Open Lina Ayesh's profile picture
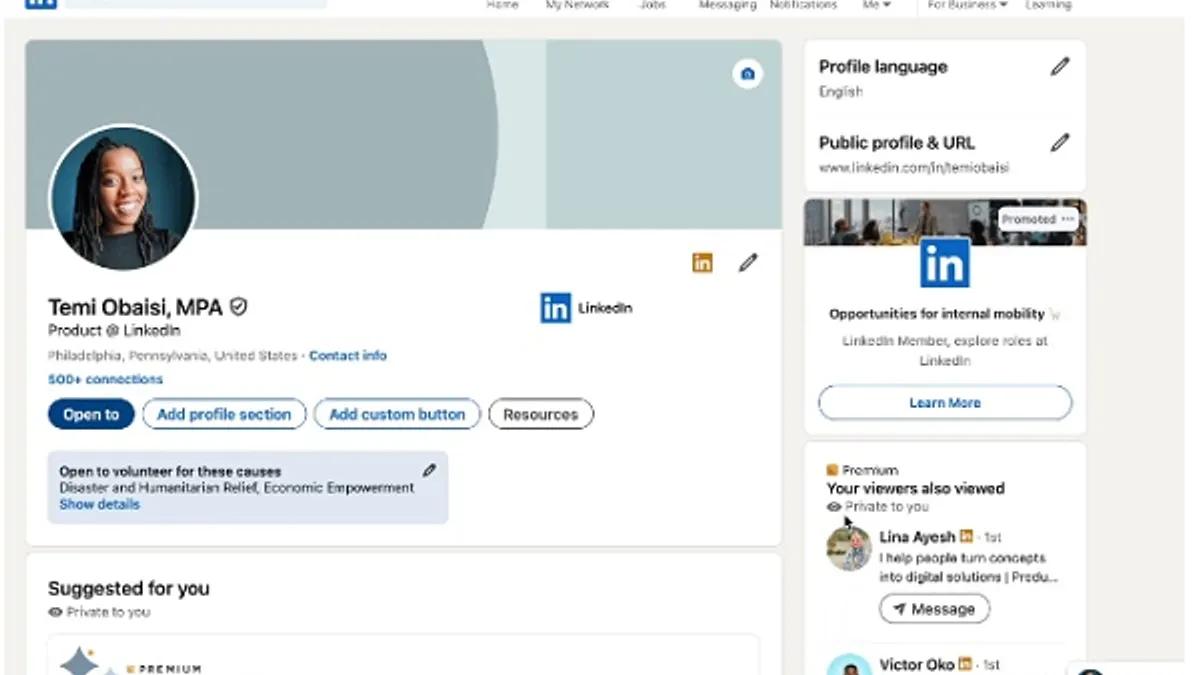 click(x=849, y=549)
